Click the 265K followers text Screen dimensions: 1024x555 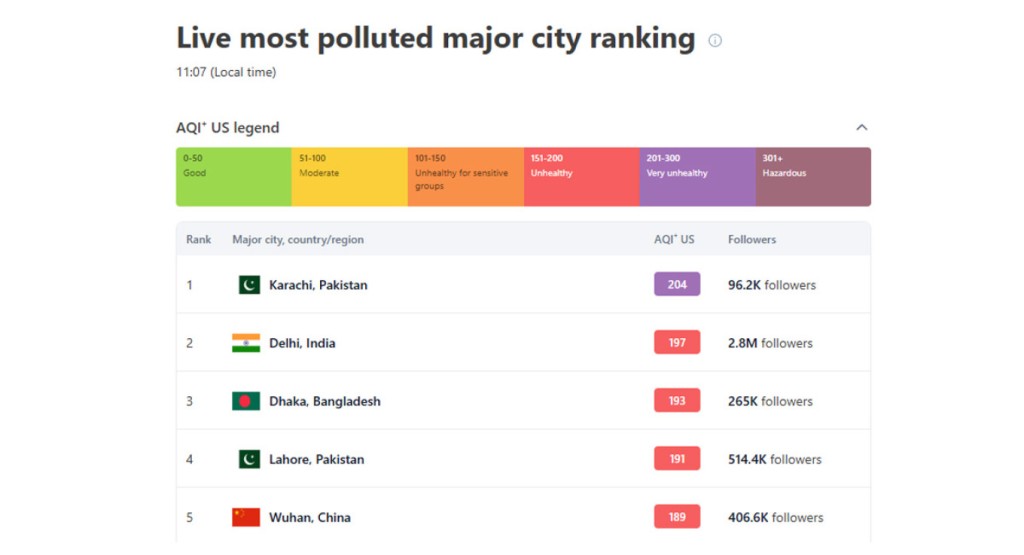[x=770, y=401]
